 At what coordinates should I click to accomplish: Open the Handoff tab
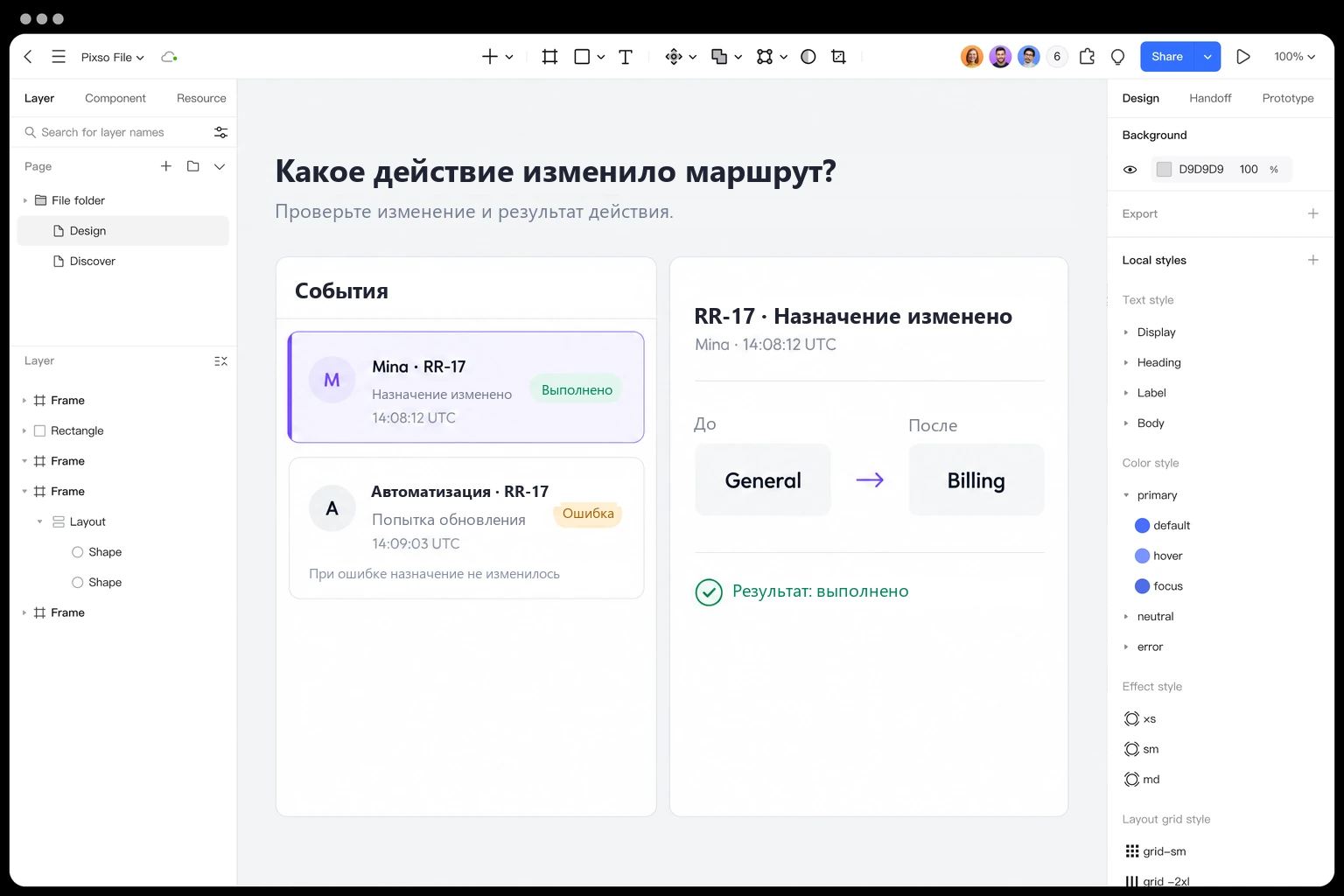(1210, 98)
